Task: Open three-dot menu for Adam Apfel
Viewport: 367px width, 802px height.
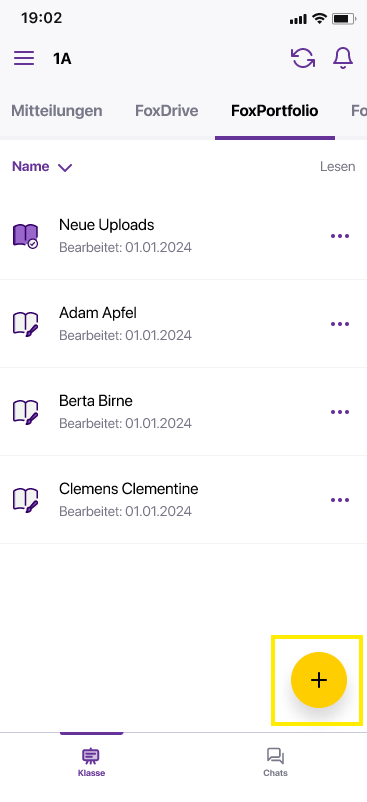Action: (340, 324)
